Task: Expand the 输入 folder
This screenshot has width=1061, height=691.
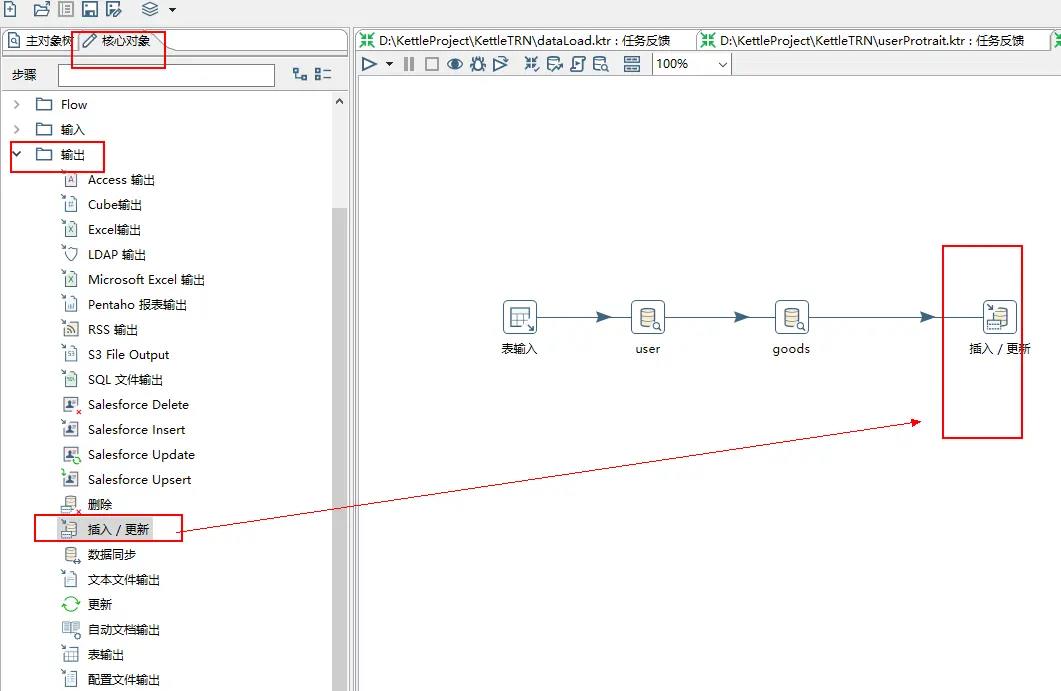Action: [16, 129]
